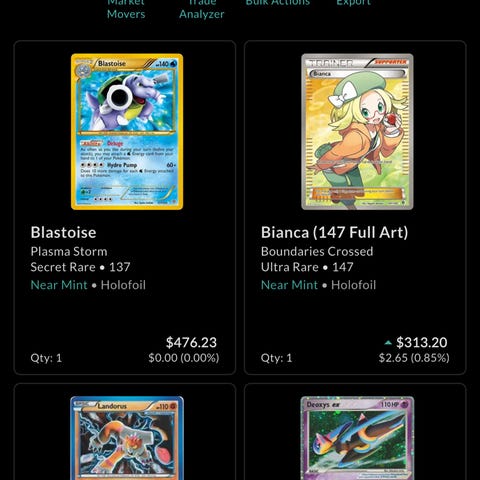Viewport: 480px width, 480px height.
Task: Click the Plasma Storm set name
Action: [69, 251]
